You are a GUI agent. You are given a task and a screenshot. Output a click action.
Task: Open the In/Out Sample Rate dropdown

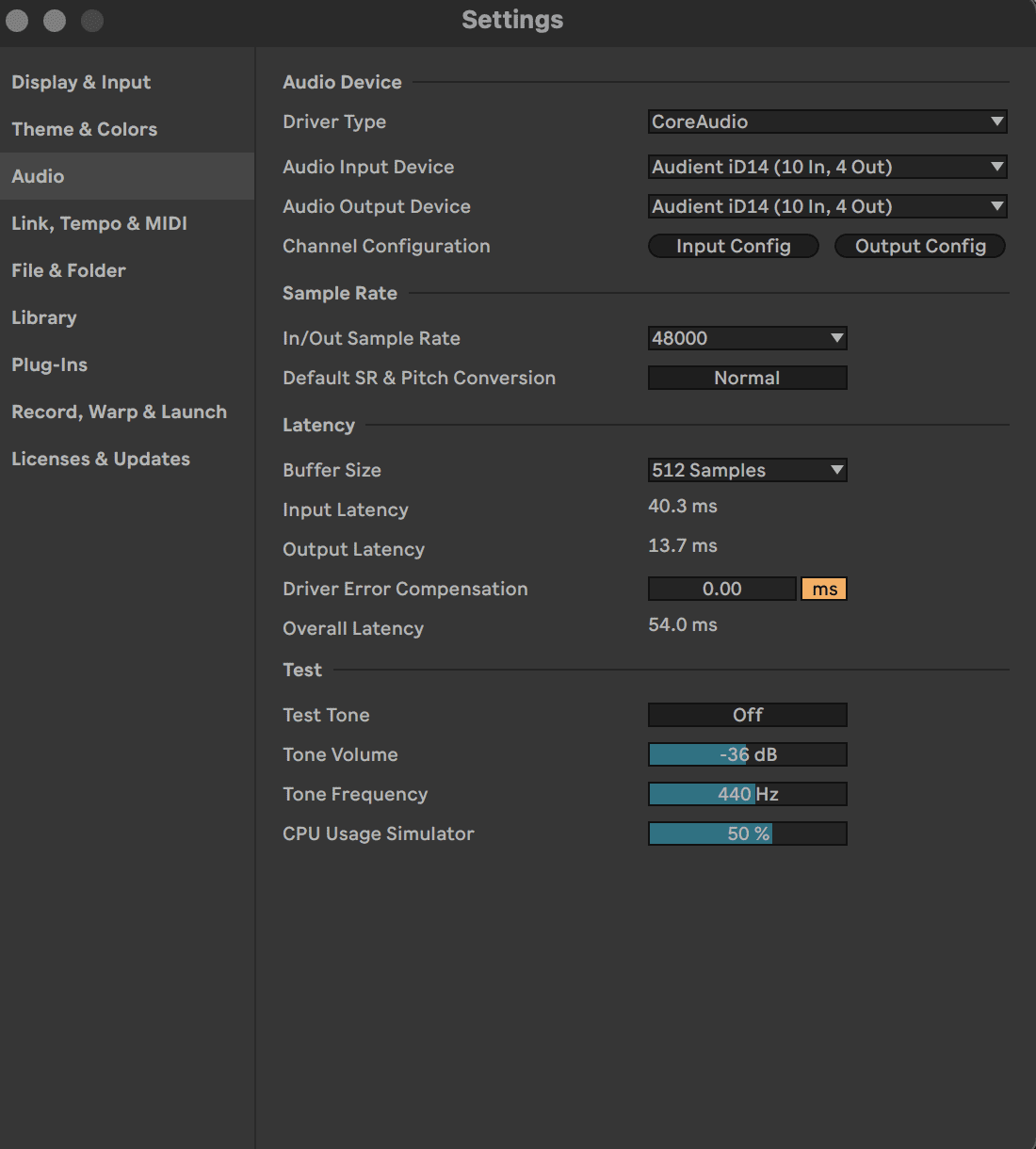pos(747,338)
